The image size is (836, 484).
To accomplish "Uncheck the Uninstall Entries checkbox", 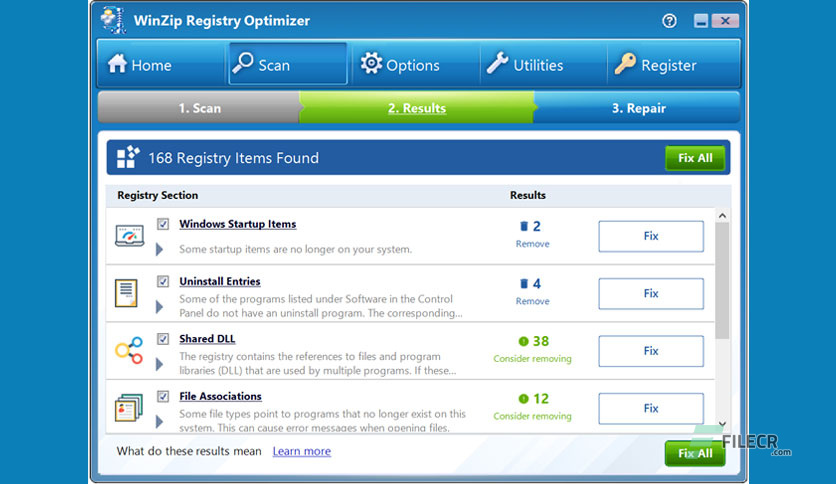I will point(163,281).
